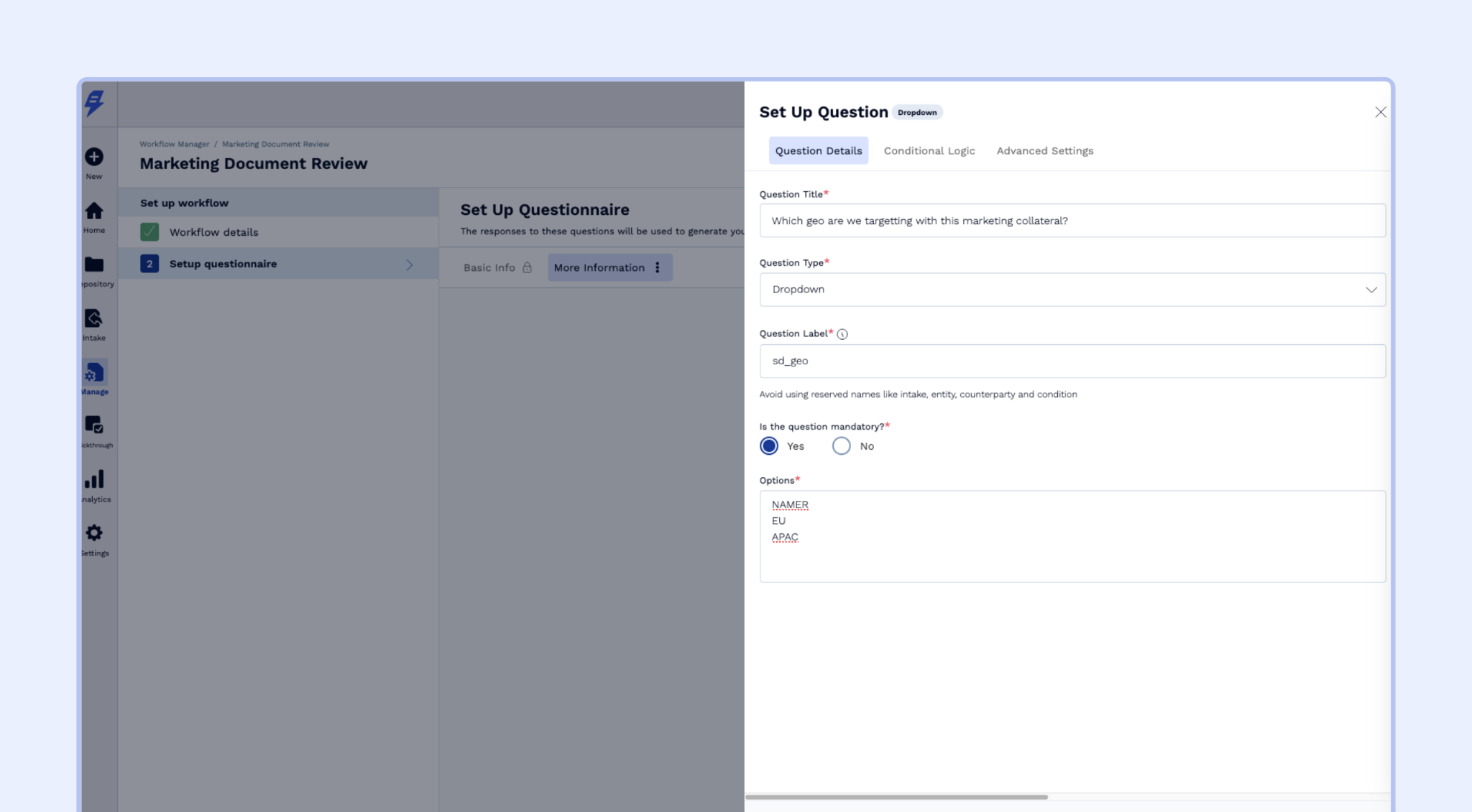Click the Question Label info icon

tap(842, 334)
